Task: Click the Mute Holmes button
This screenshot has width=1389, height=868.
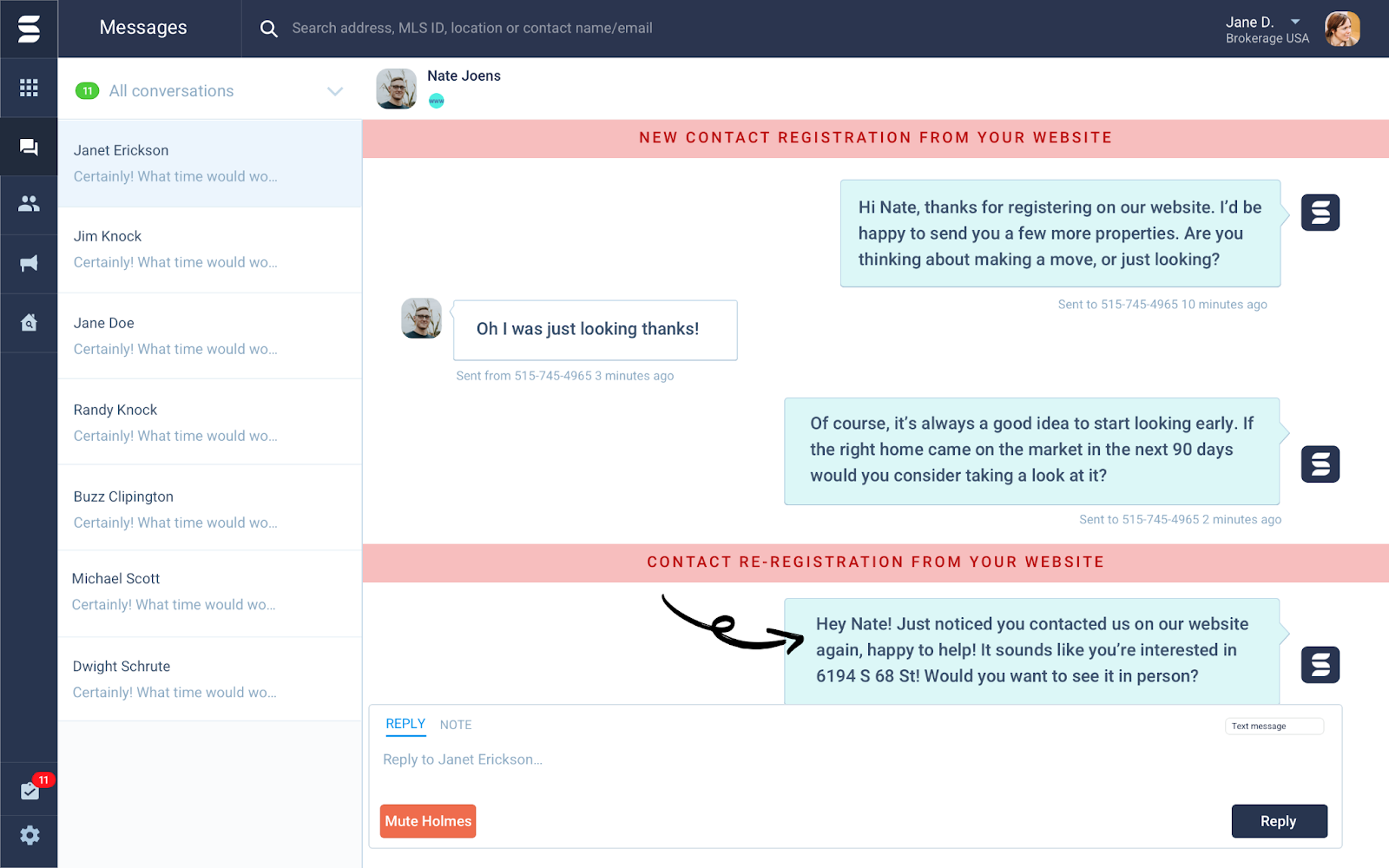Action: pyautogui.click(x=428, y=821)
